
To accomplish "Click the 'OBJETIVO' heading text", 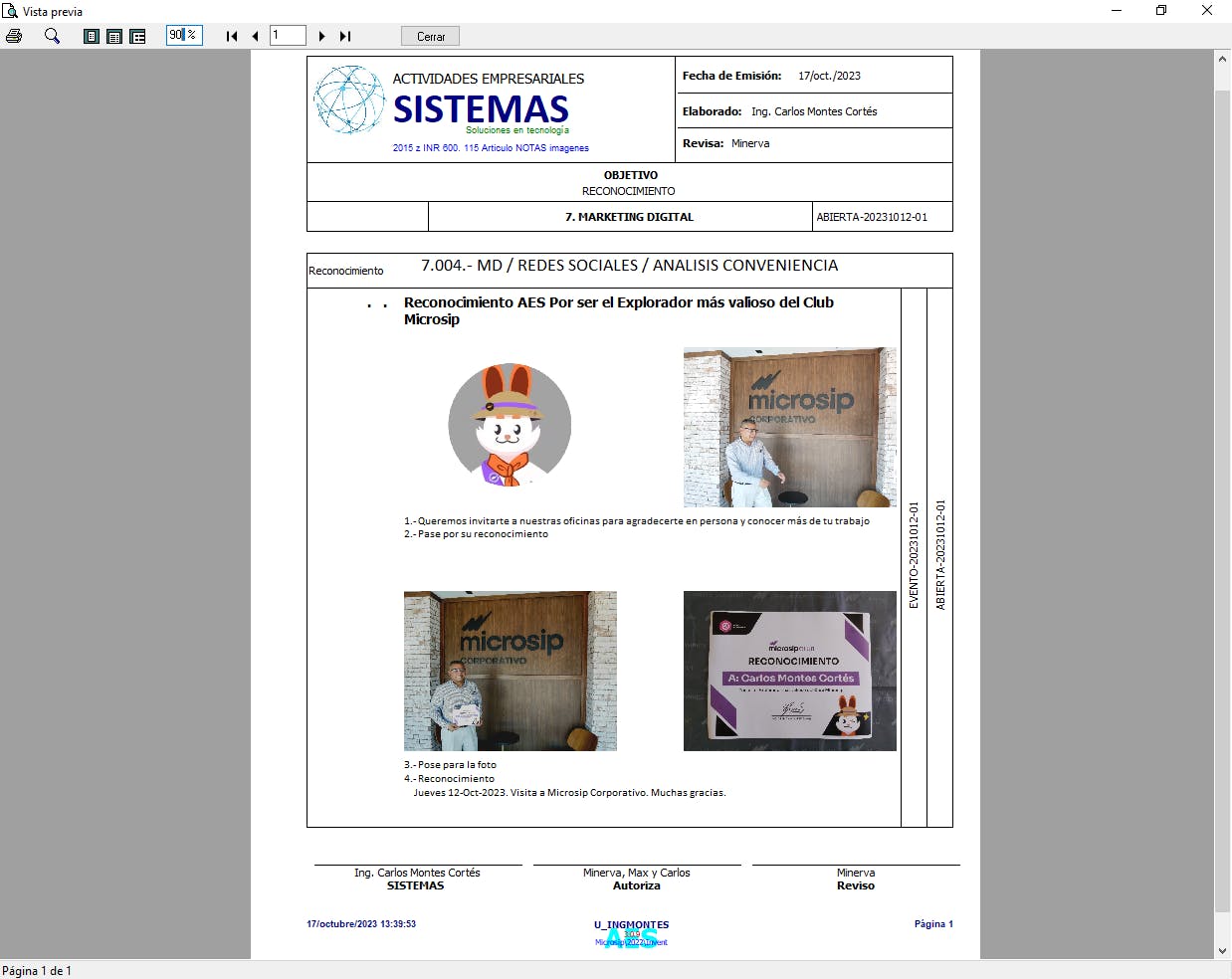I will tap(630, 175).
